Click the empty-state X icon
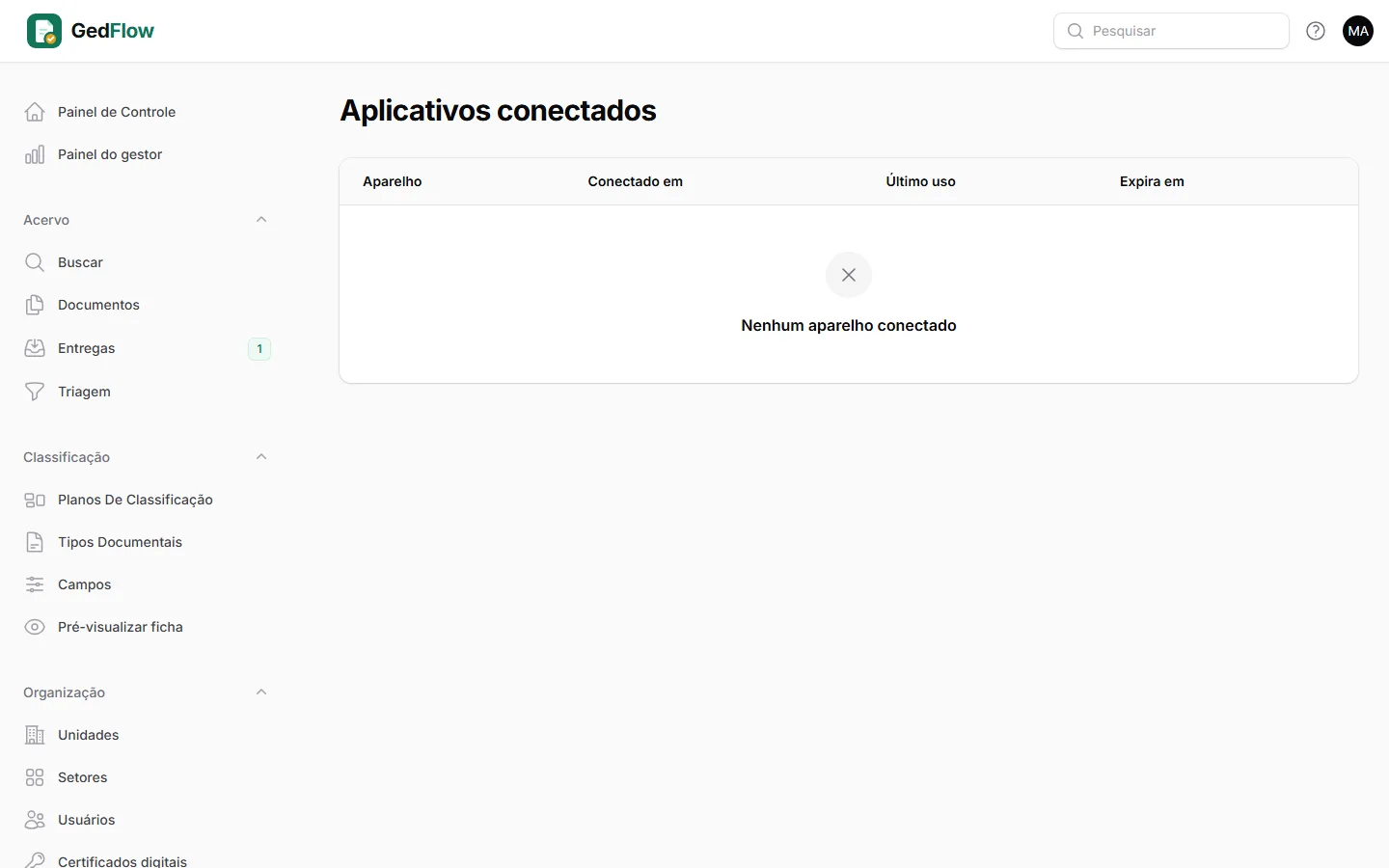1389x868 pixels. click(849, 275)
